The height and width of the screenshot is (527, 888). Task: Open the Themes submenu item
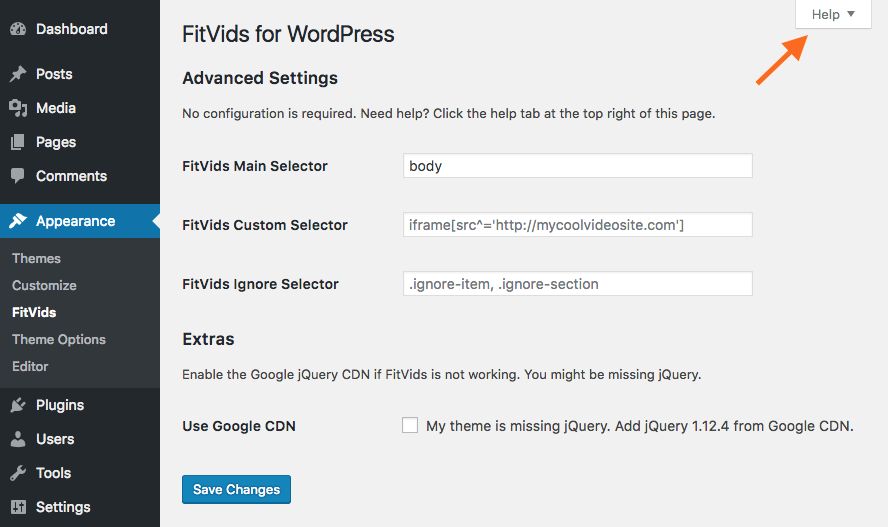click(36, 258)
